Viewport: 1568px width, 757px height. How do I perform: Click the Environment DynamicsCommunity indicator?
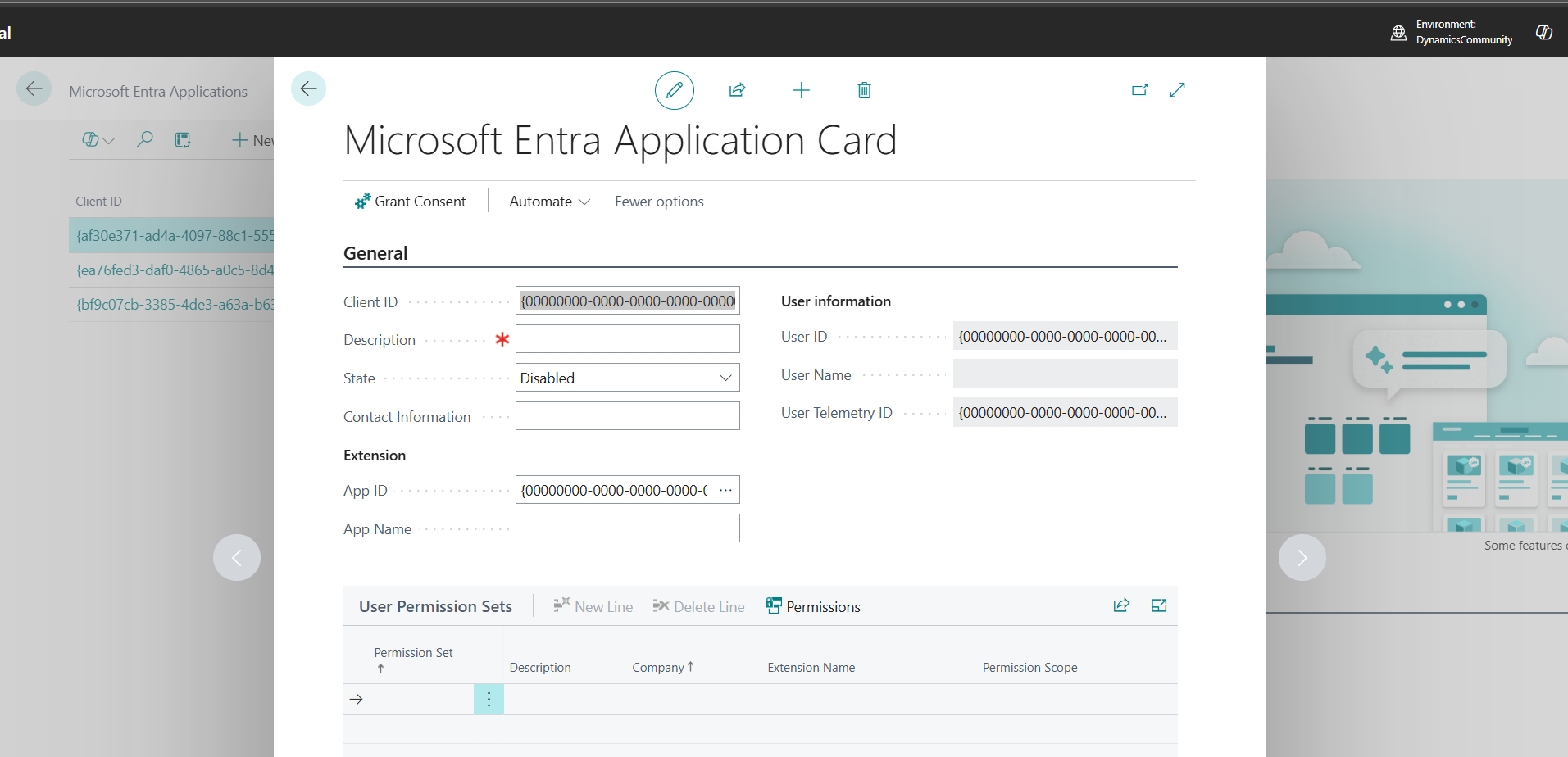(1452, 32)
